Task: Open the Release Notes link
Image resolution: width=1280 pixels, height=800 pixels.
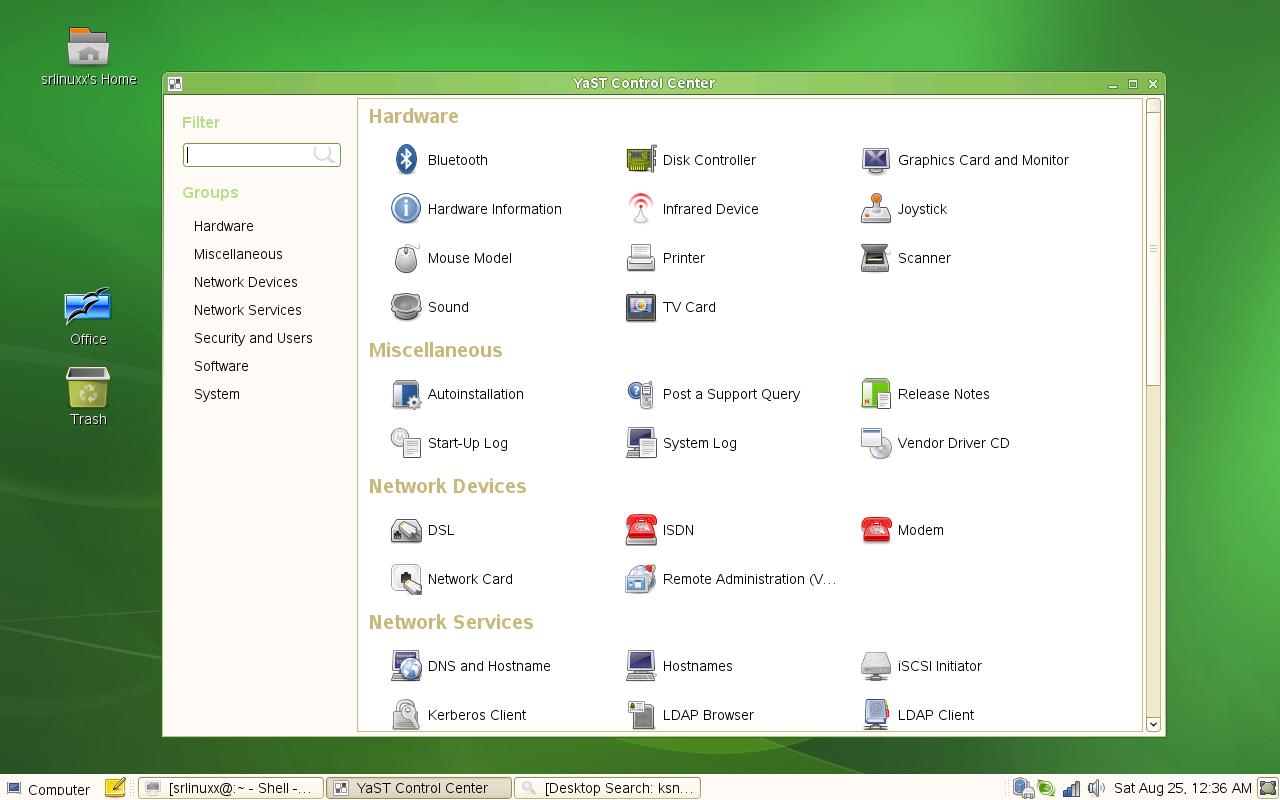Action: point(943,394)
